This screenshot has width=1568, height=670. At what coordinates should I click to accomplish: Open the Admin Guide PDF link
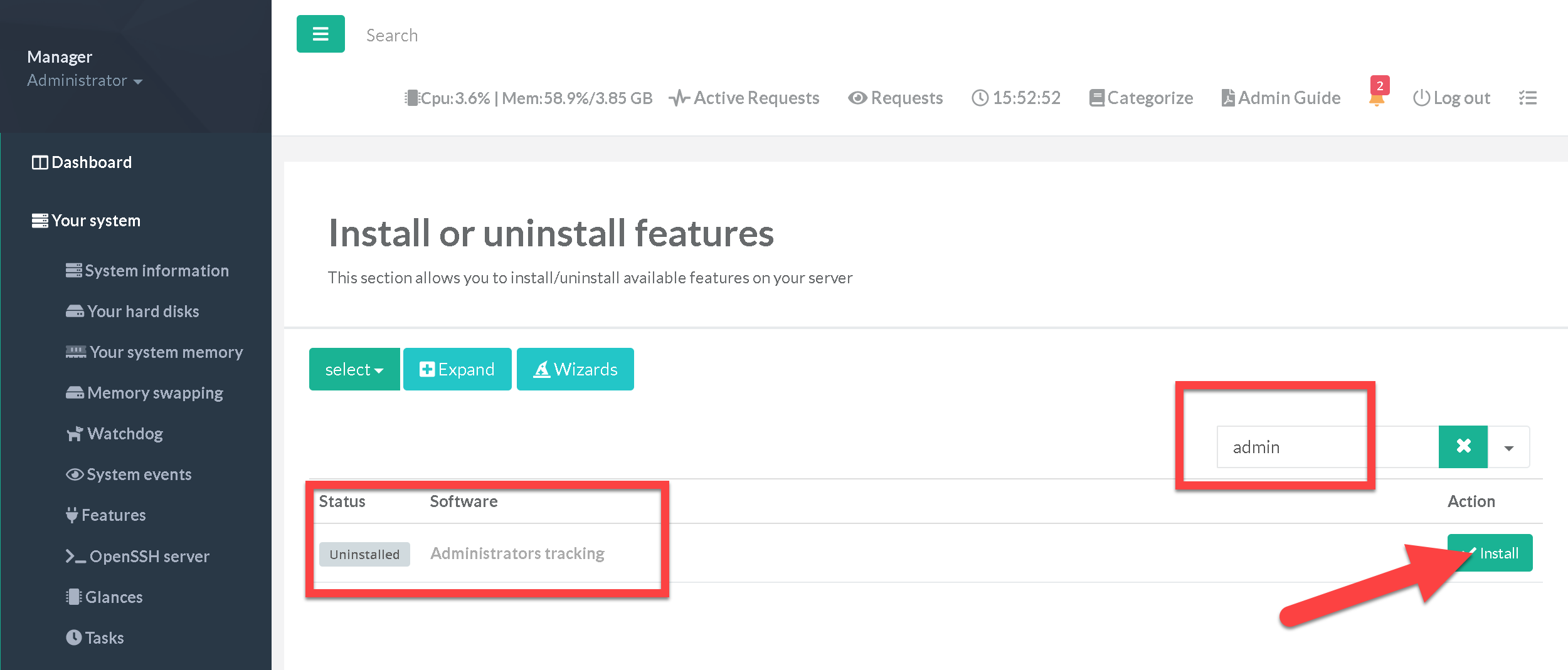pos(1281,98)
